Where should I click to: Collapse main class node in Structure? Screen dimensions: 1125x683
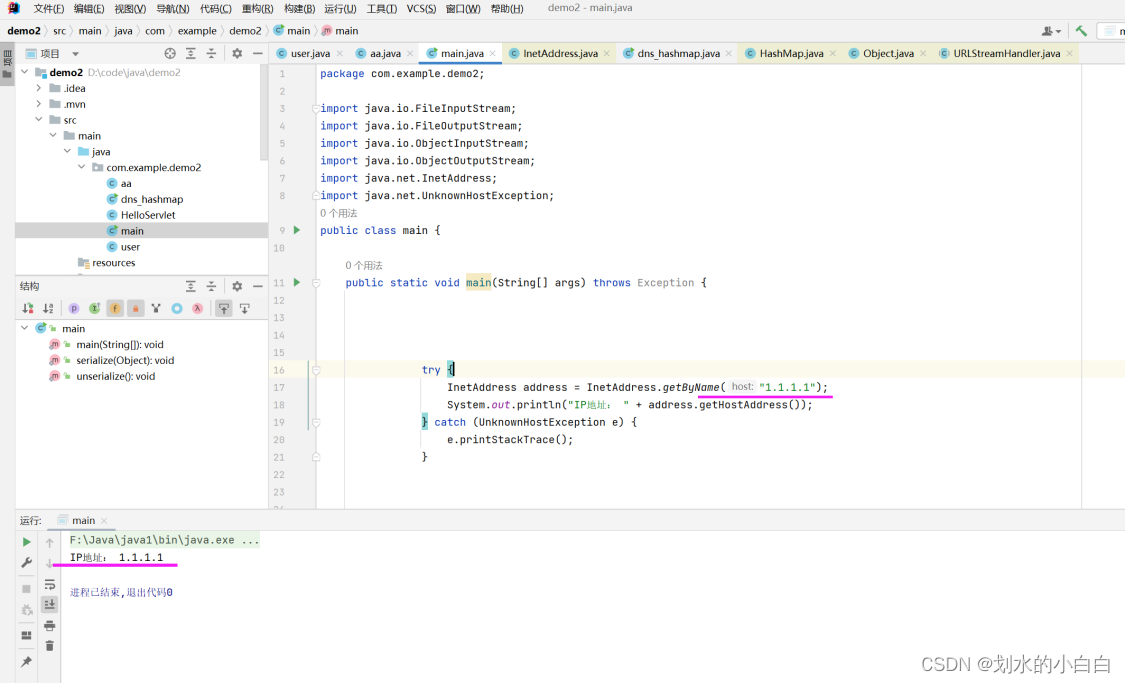pos(25,328)
